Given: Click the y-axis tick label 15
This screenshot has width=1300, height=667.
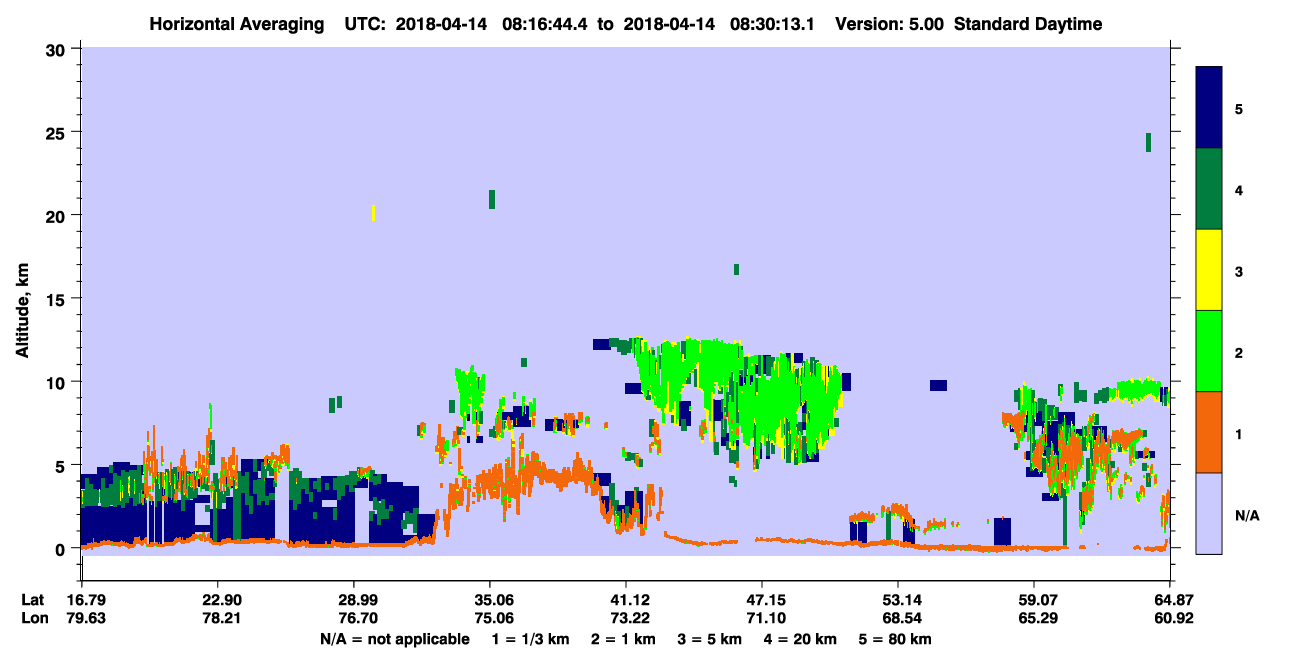Looking at the screenshot, I should pos(58,299).
